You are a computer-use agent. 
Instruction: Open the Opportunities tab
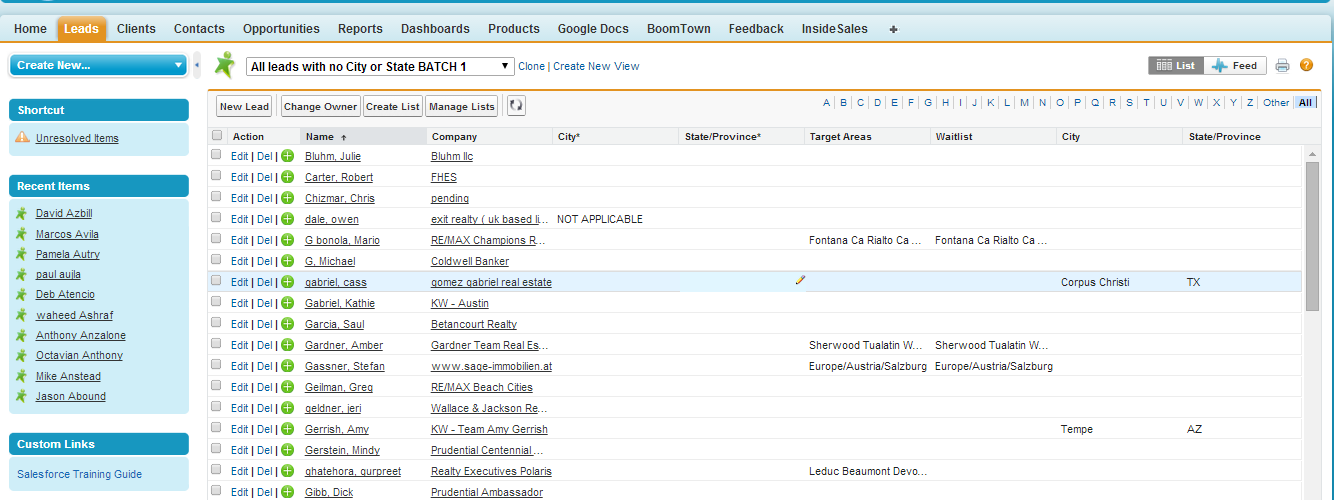point(281,29)
